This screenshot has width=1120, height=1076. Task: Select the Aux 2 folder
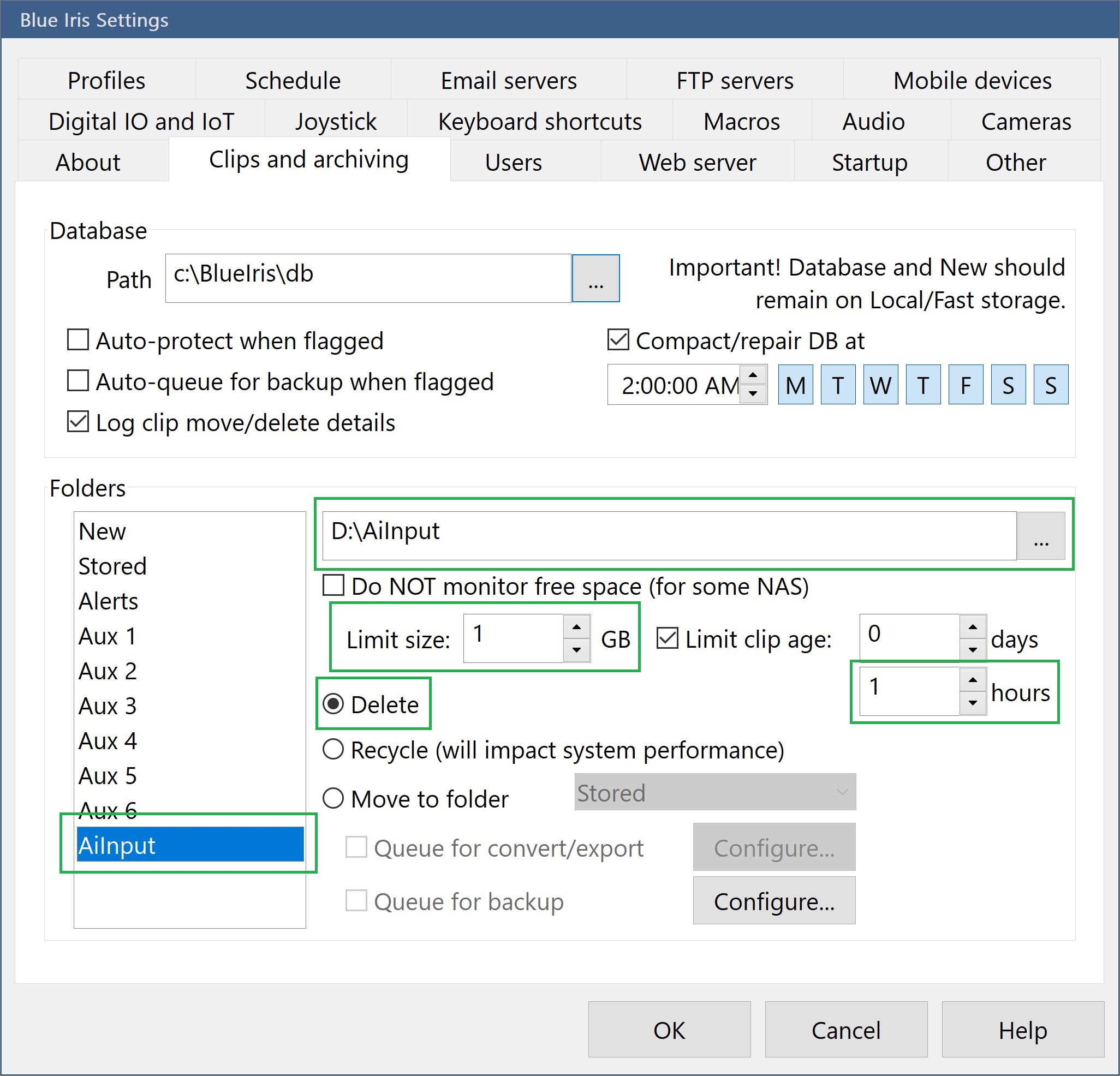click(190, 671)
